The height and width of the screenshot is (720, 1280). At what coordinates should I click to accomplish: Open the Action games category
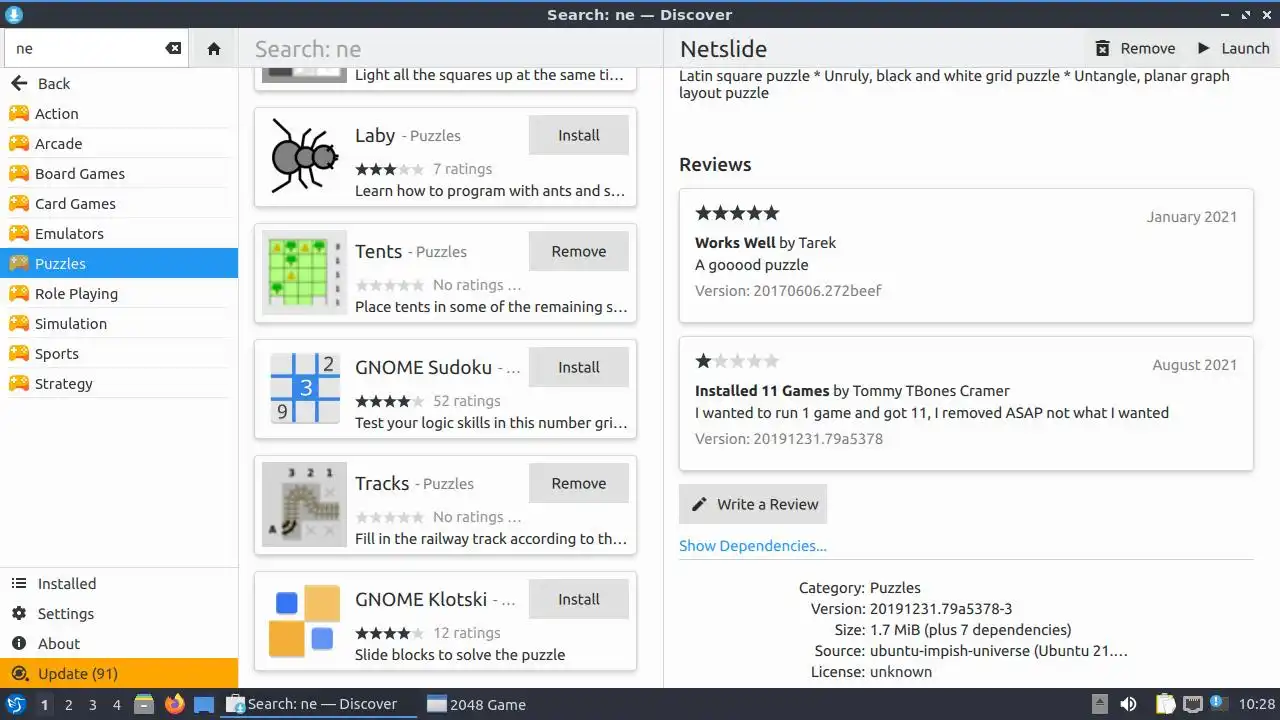coord(119,114)
